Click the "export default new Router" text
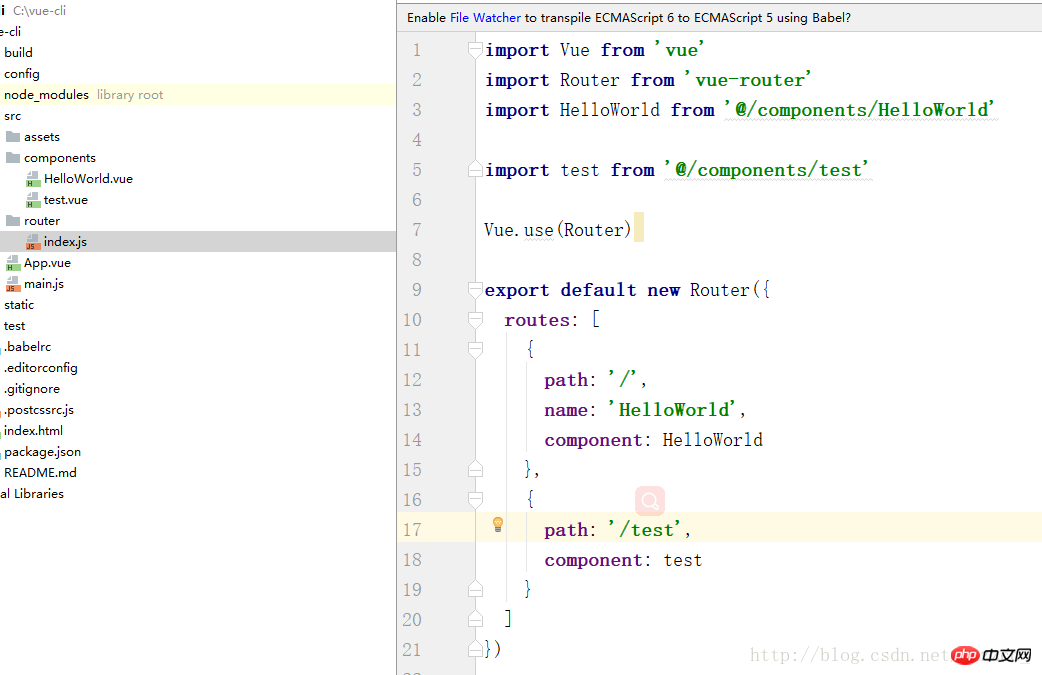Image resolution: width=1042 pixels, height=675 pixels. [x=617, y=290]
